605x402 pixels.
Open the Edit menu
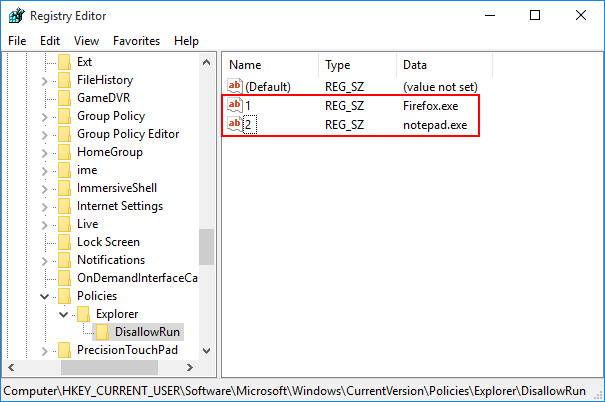50,41
